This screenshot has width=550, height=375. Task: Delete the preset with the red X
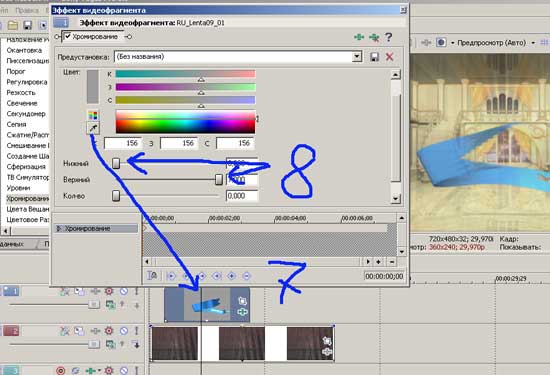[389, 57]
